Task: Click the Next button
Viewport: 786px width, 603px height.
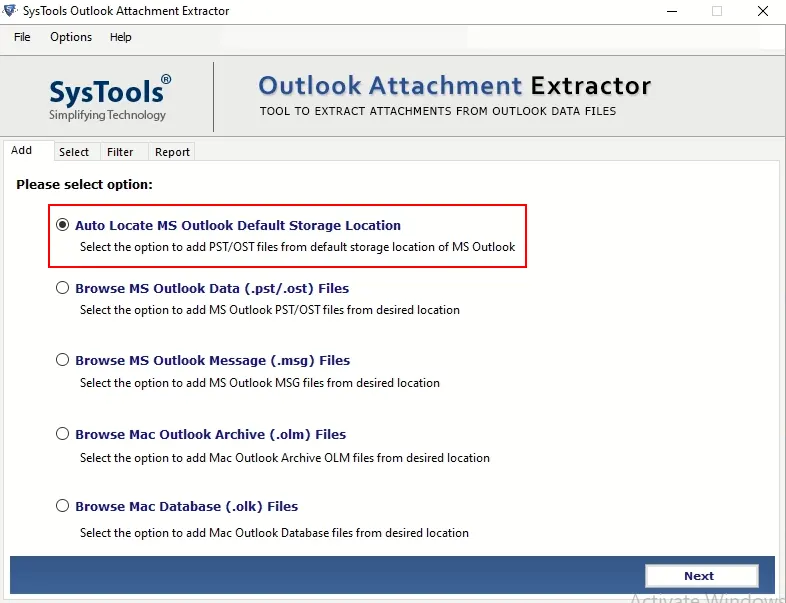Action: (701, 576)
